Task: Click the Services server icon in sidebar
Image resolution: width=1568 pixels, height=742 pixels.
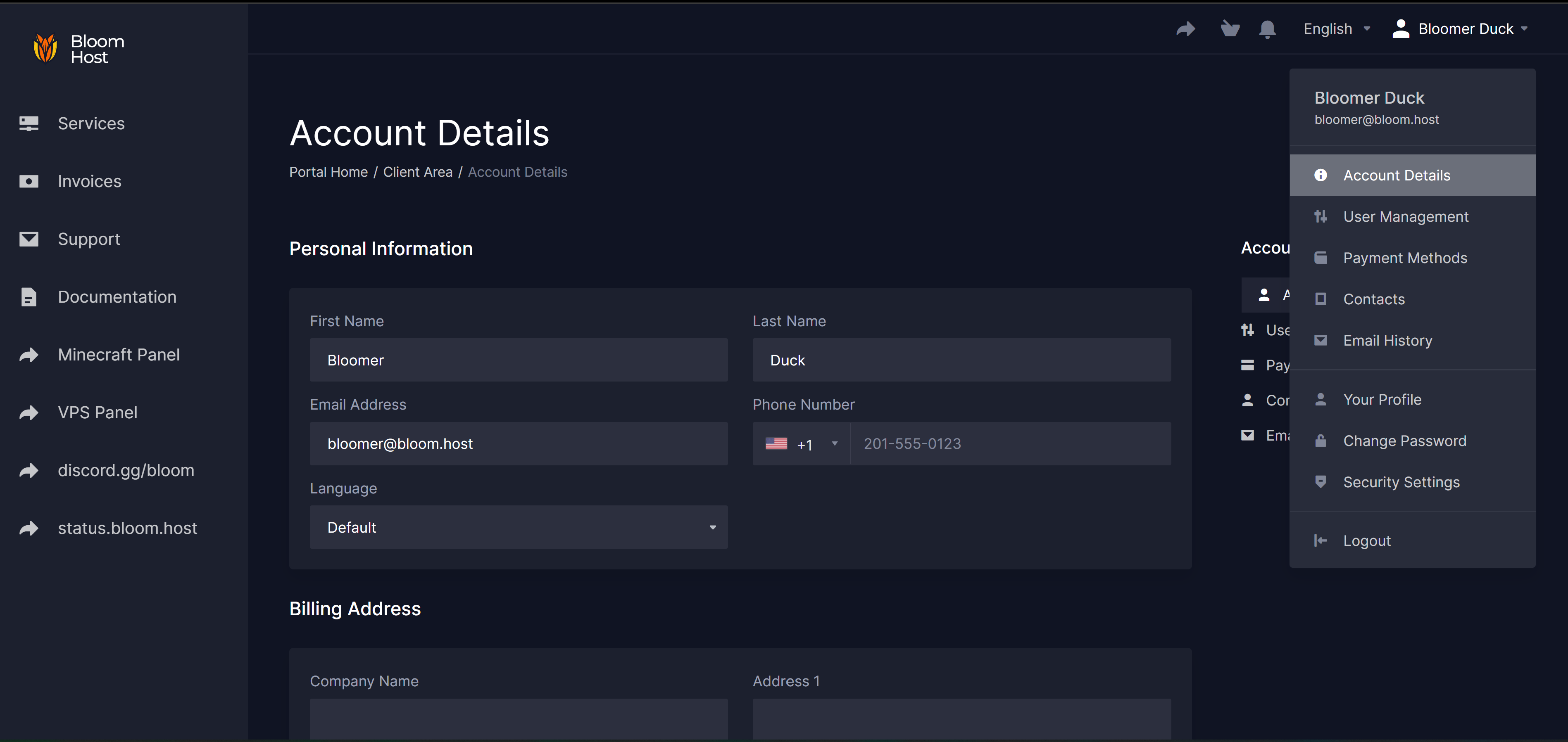Action: pyautogui.click(x=29, y=123)
